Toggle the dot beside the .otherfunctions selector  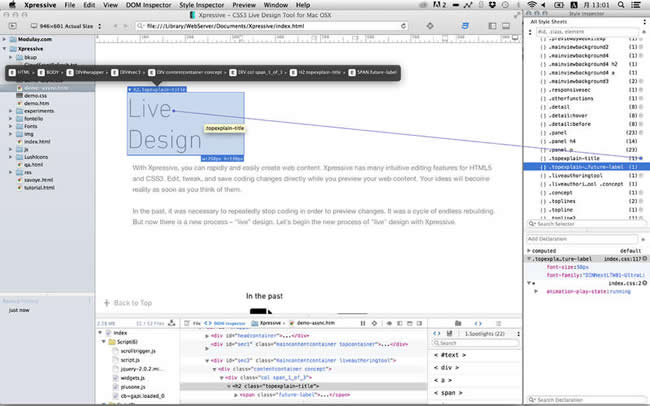[641, 99]
